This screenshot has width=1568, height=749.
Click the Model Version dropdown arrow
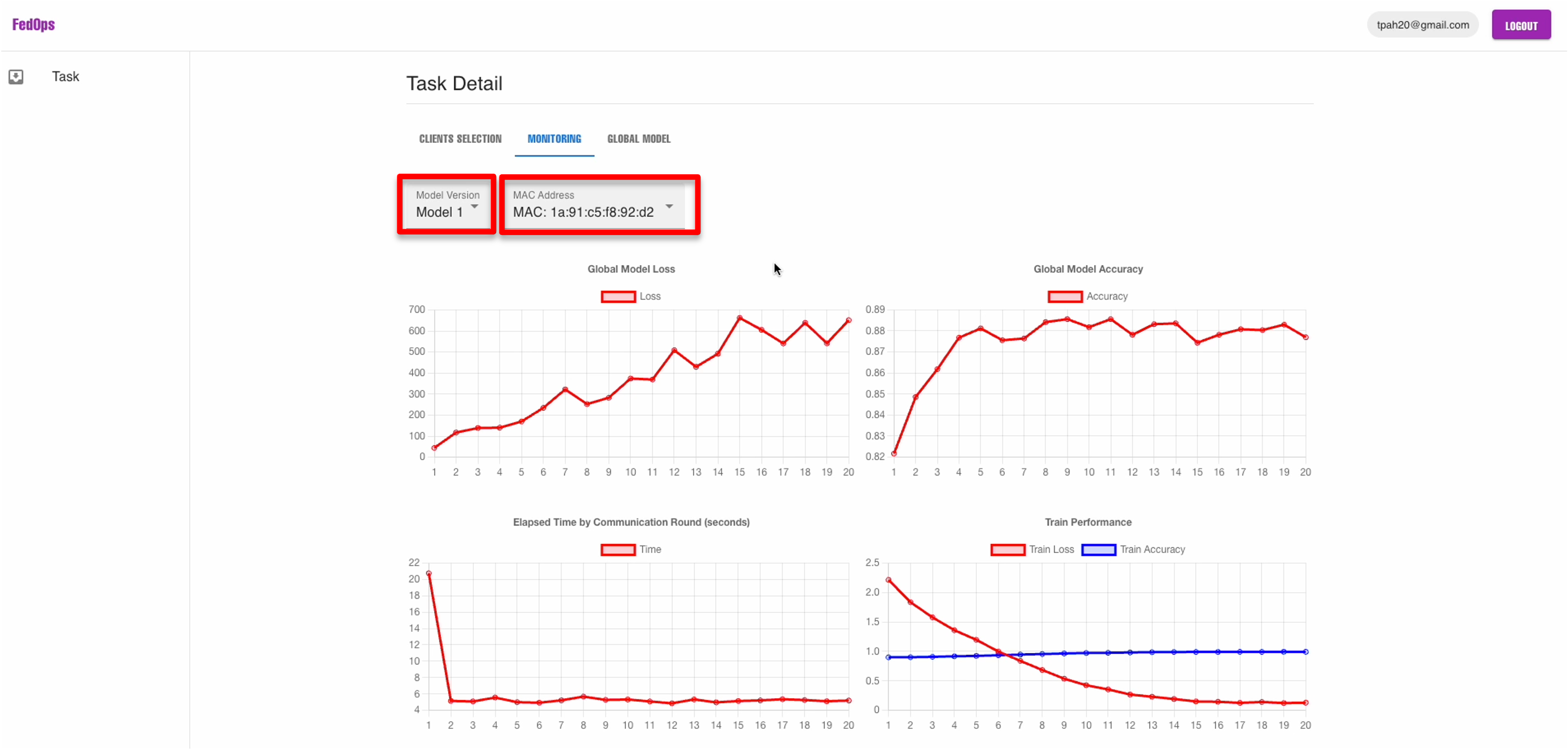click(475, 207)
